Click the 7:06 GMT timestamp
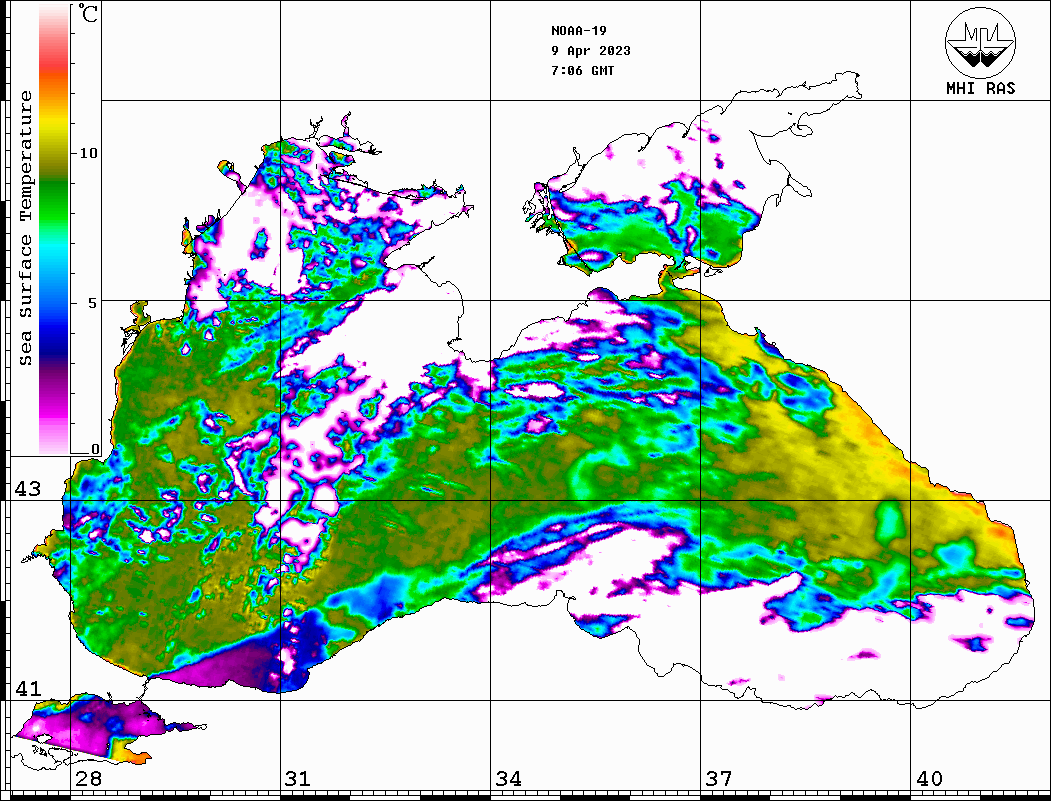 pos(582,70)
